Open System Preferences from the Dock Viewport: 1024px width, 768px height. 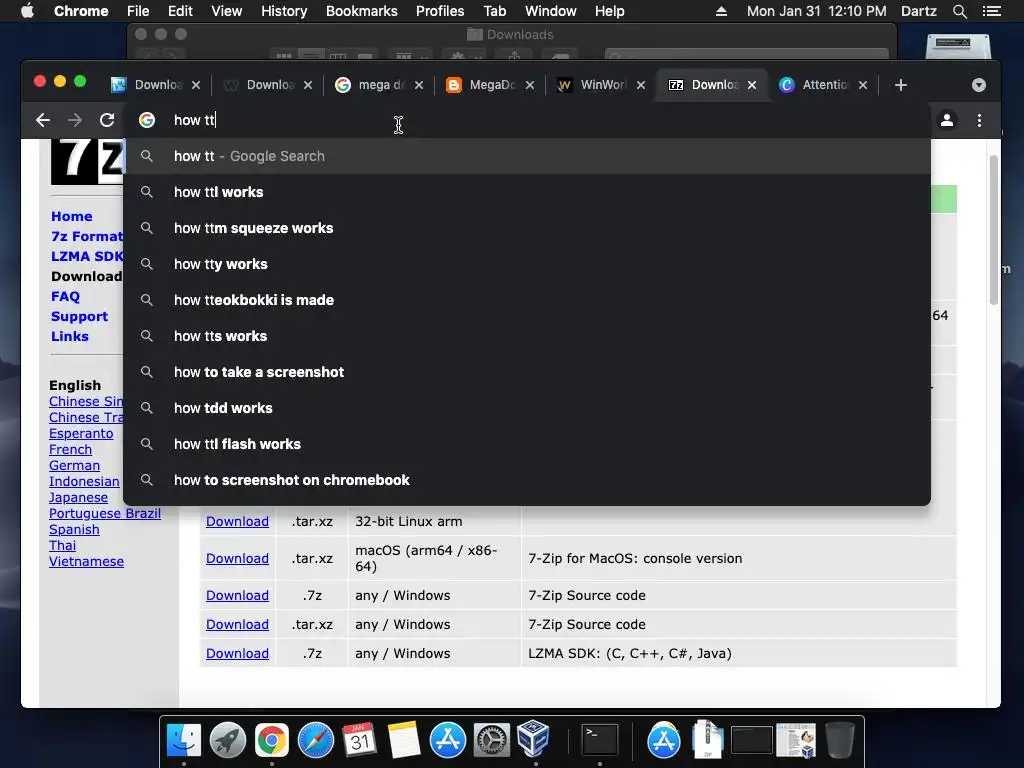coord(491,740)
